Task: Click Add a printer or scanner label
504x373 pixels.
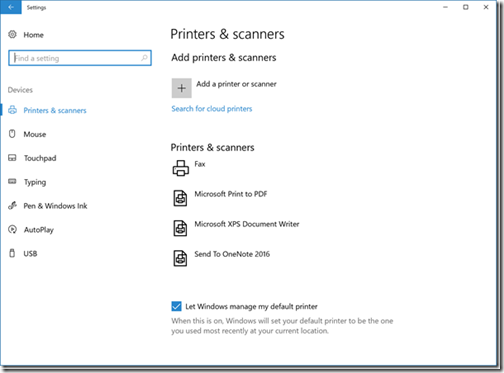Action: coord(236,84)
